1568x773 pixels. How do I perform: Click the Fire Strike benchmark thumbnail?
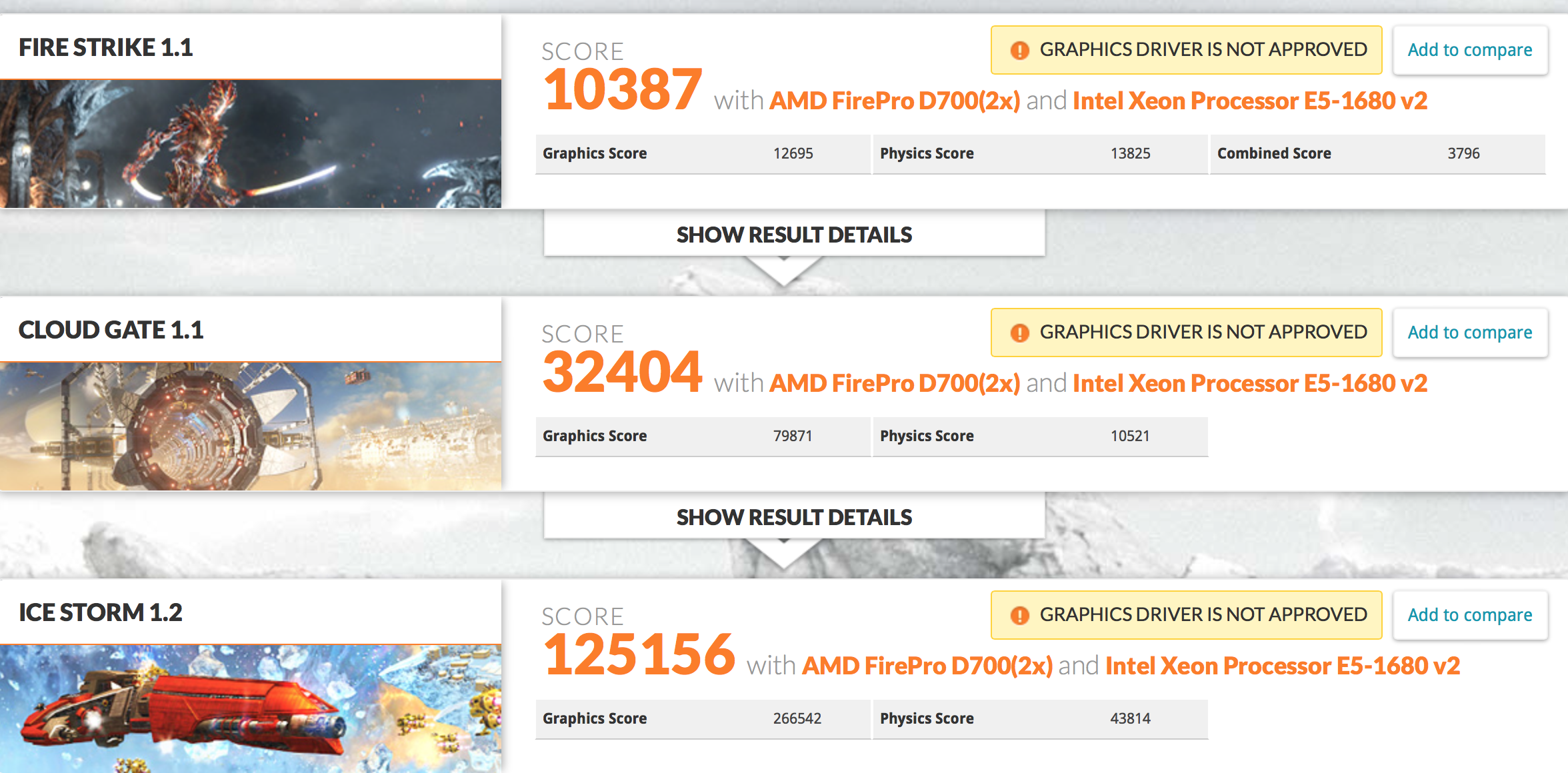(x=251, y=144)
